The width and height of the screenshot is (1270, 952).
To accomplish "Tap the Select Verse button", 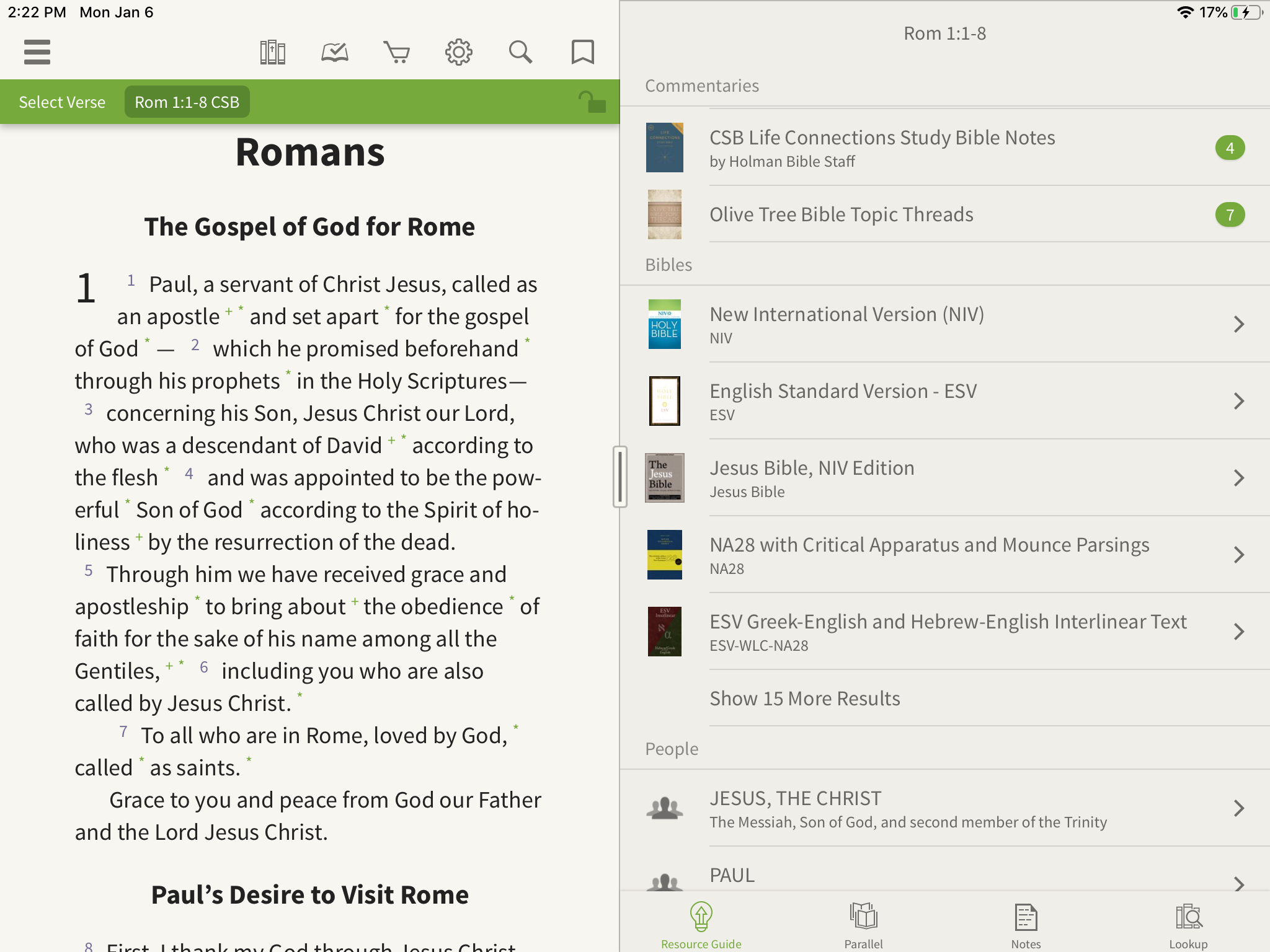I will 62,102.
